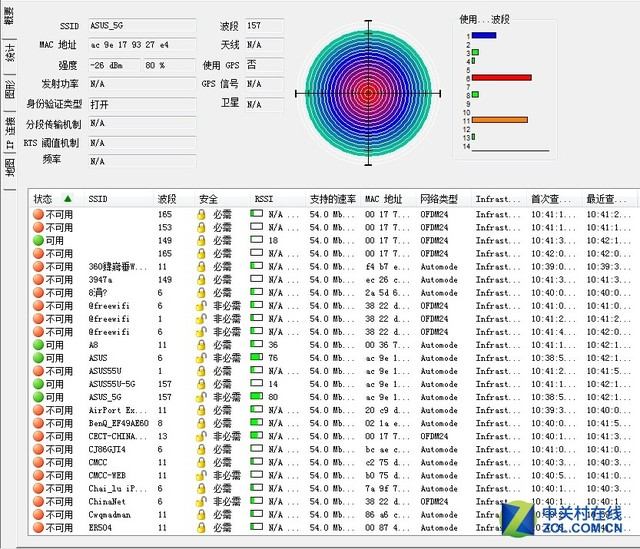This screenshot has width=640, height=549.
Task: Click the MAC 地址 field in details
Action: 142,44
